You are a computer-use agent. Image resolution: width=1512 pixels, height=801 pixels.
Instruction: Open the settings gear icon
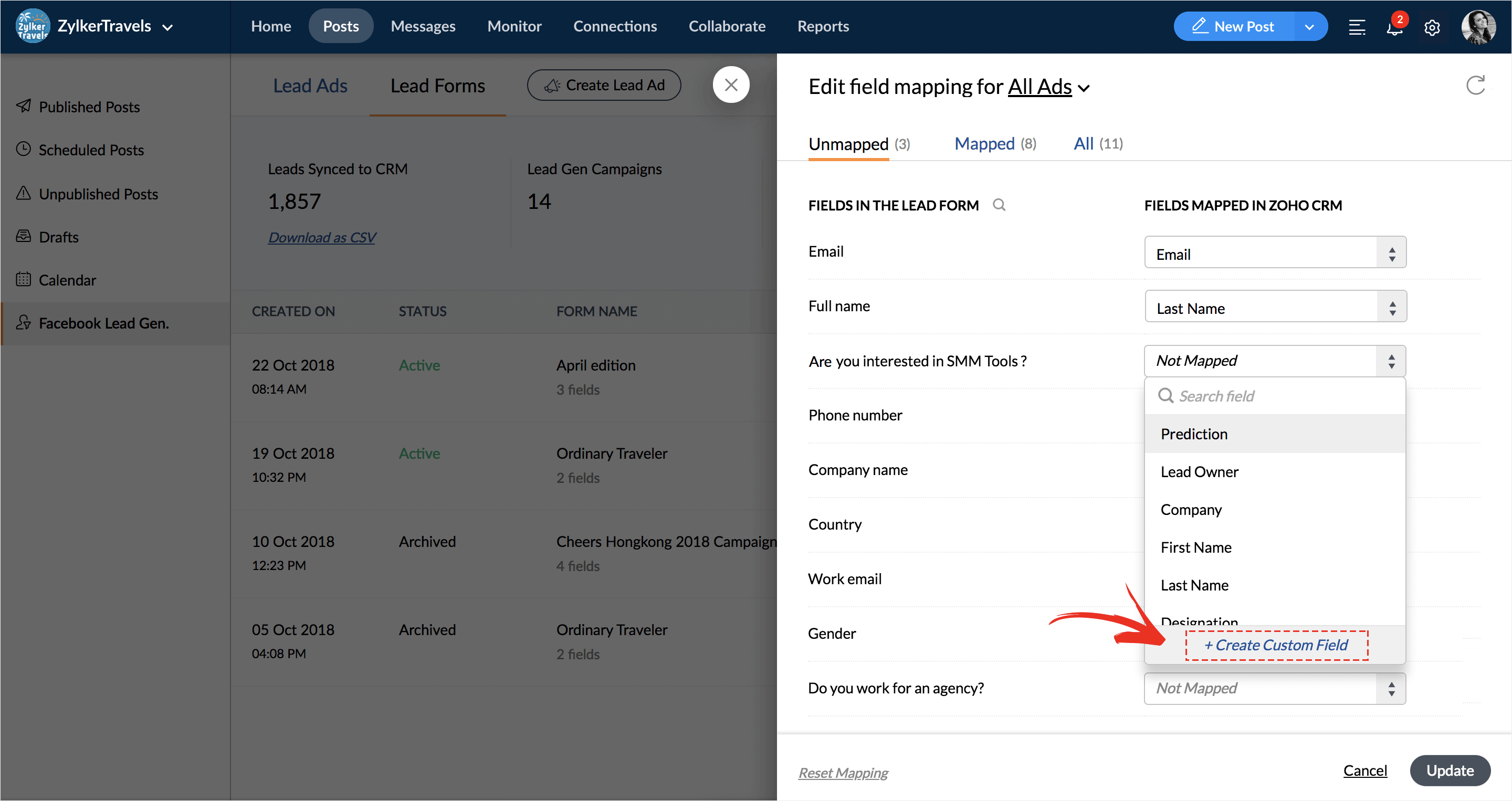pyautogui.click(x=1432, y=28)
